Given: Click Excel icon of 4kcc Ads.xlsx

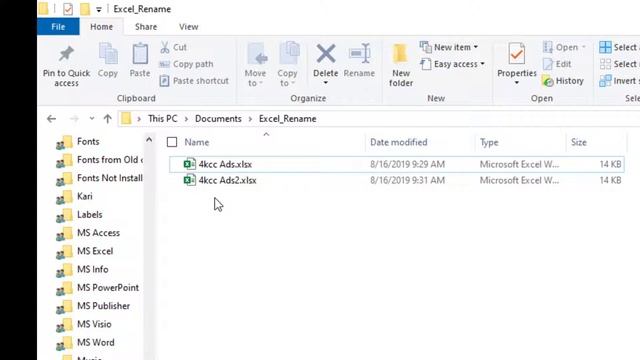Looking at the screenshot, I should pos(189,164).
